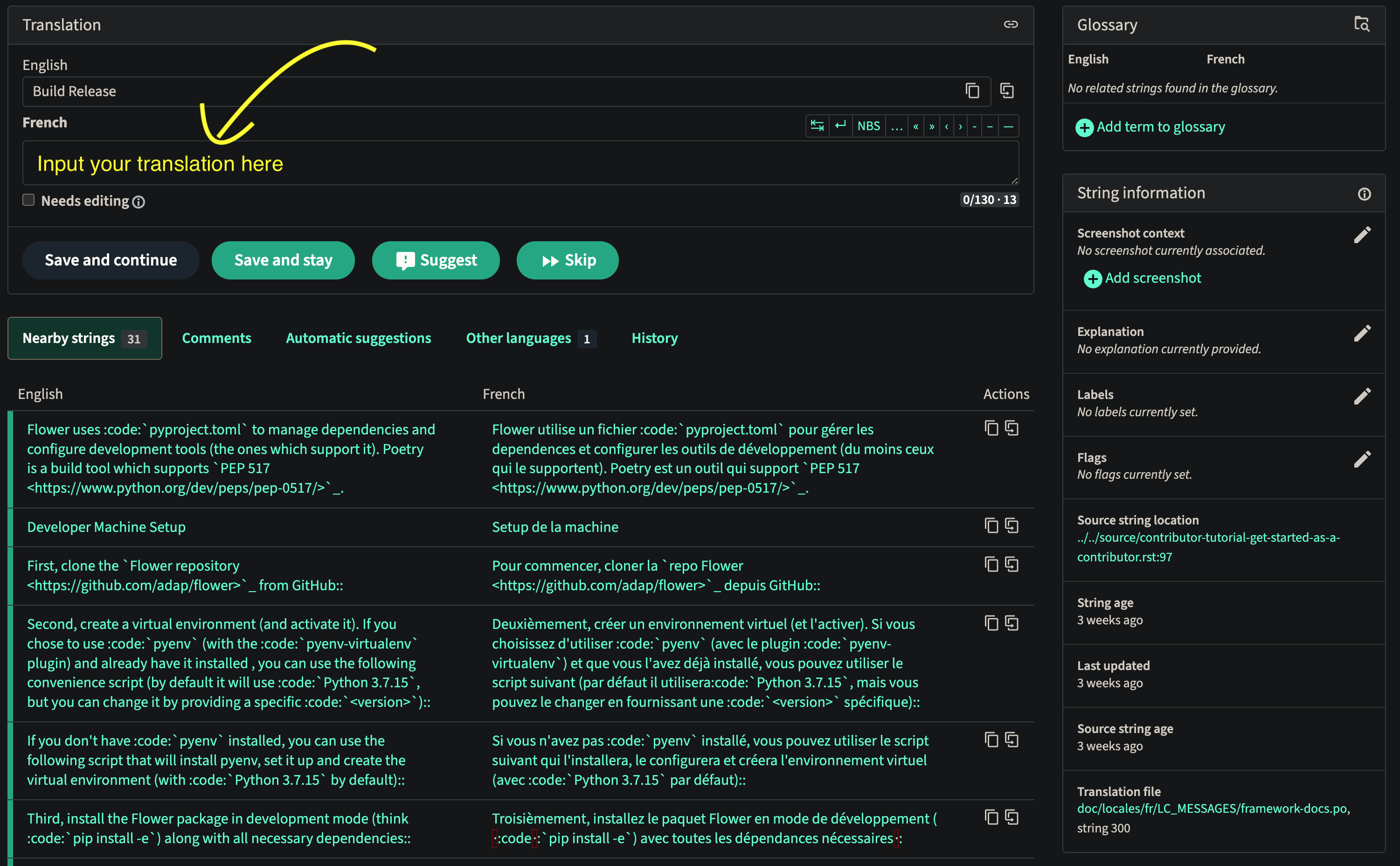Click the Skip button
The height and width of the screenshot is (866, 1400).
tap(567, 261)
